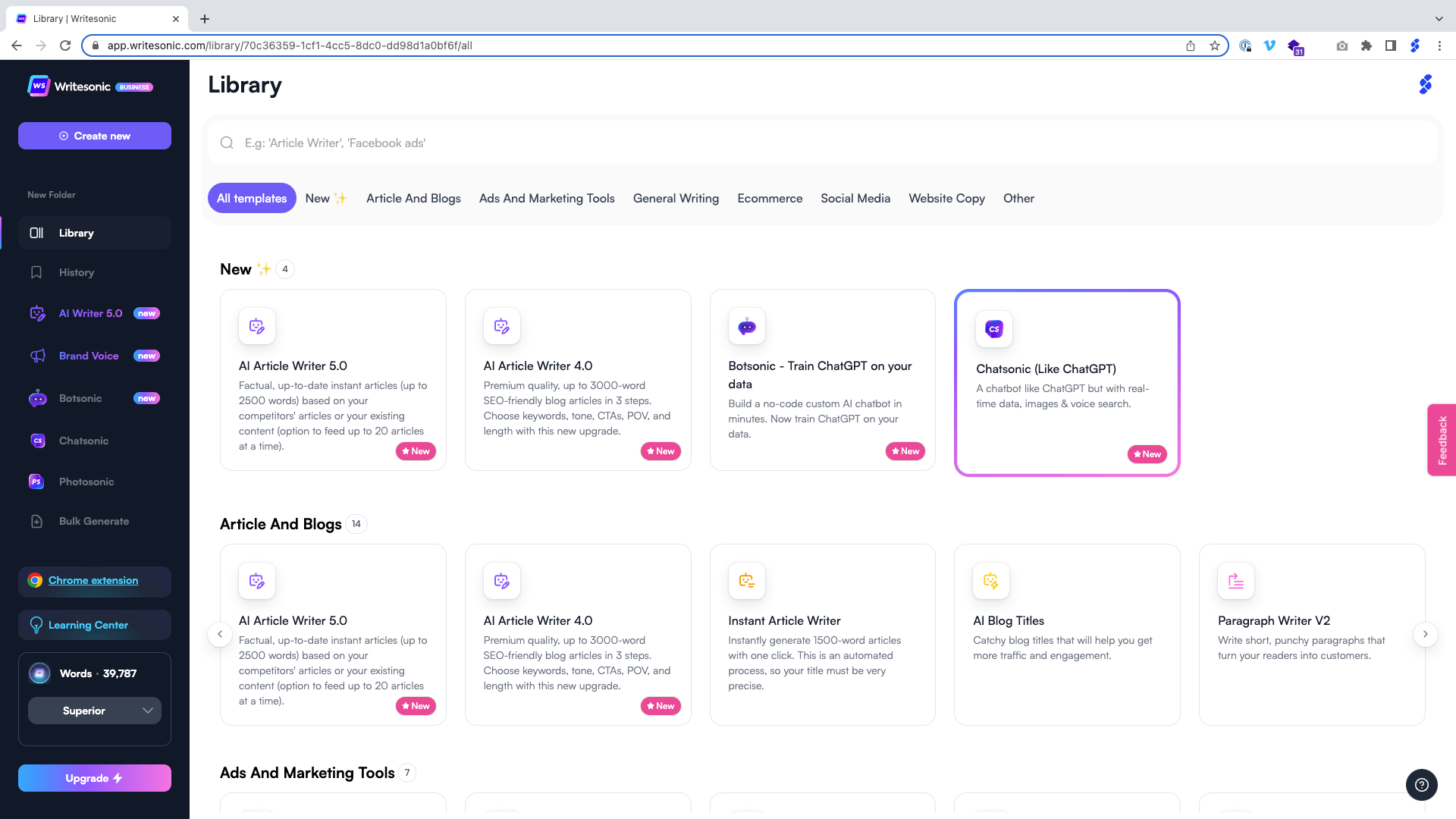
Task: Click the Upgrade button at bottom
Action: (94, 778)
